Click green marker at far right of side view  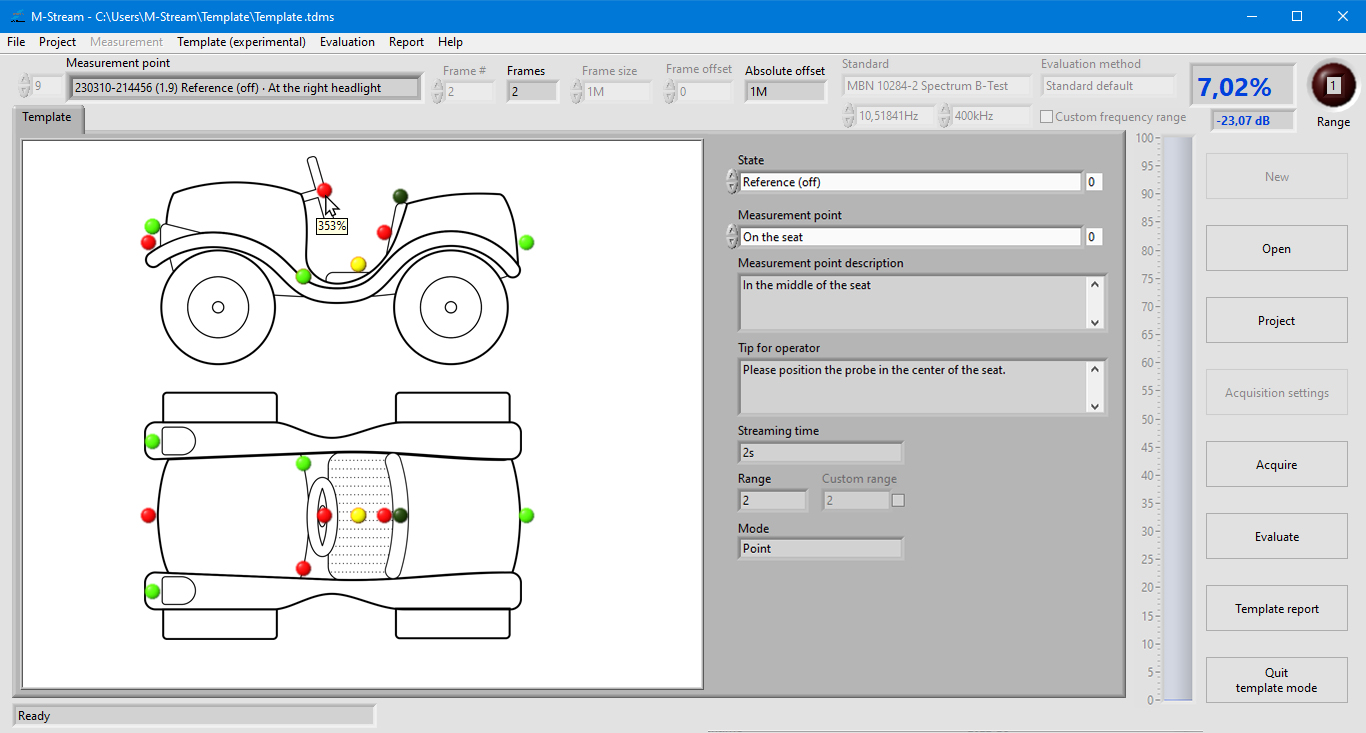[x=526, y=242]
